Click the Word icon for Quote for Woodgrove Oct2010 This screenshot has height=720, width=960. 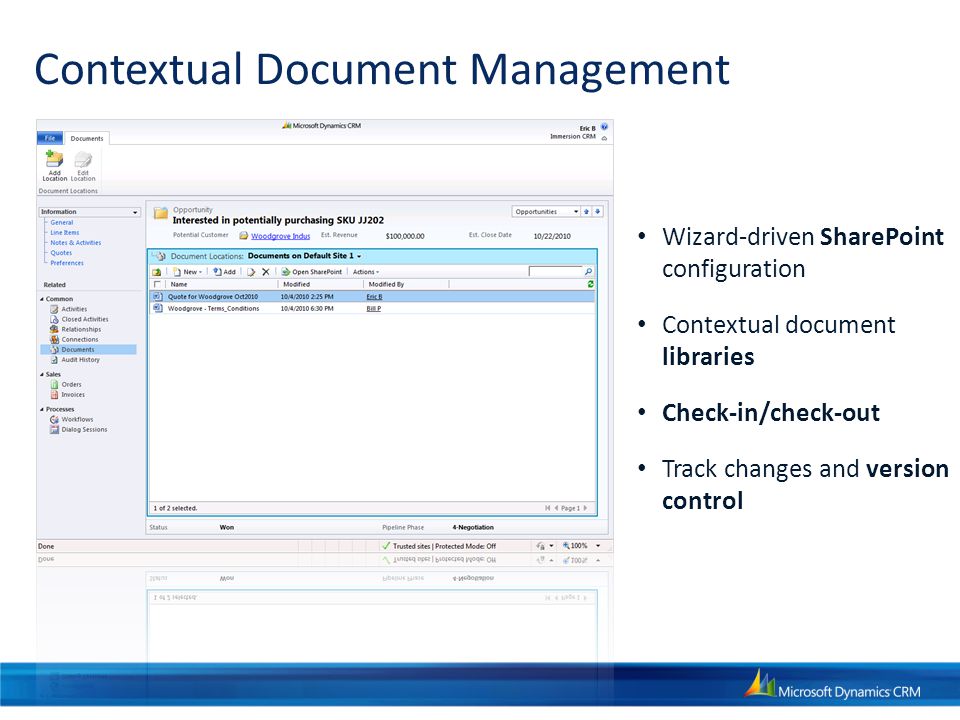157,296
